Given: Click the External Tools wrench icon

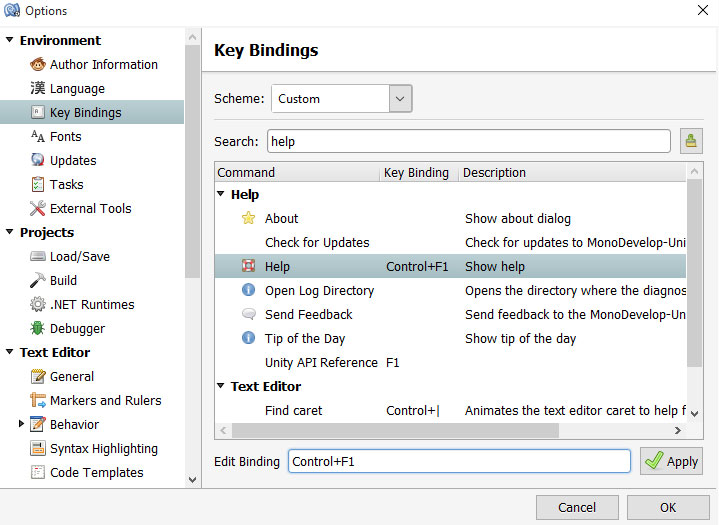Looking at the screenshot, I should click(38, 208).
